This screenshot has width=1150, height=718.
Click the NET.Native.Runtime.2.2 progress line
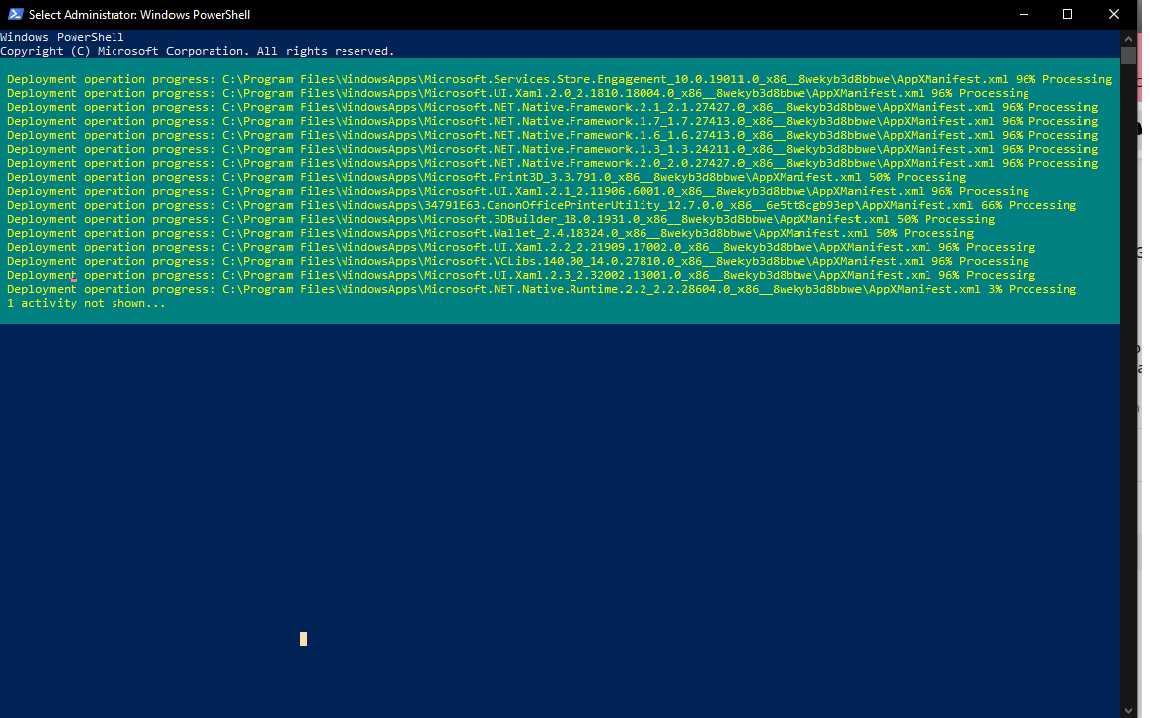[x=541, y=289]
